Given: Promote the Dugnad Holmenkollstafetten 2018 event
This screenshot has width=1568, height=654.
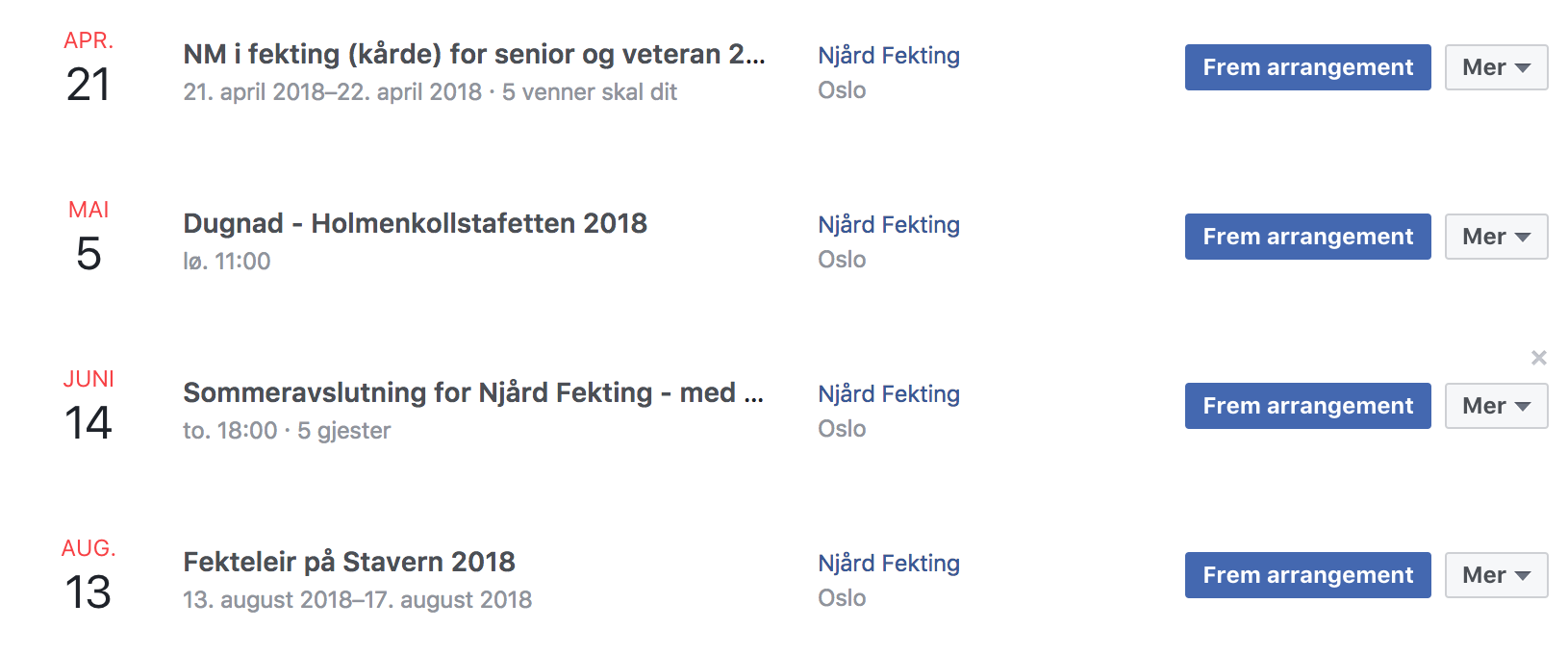Looking at the screenshot, I should pyautogui.click(x=1307, y=237).
